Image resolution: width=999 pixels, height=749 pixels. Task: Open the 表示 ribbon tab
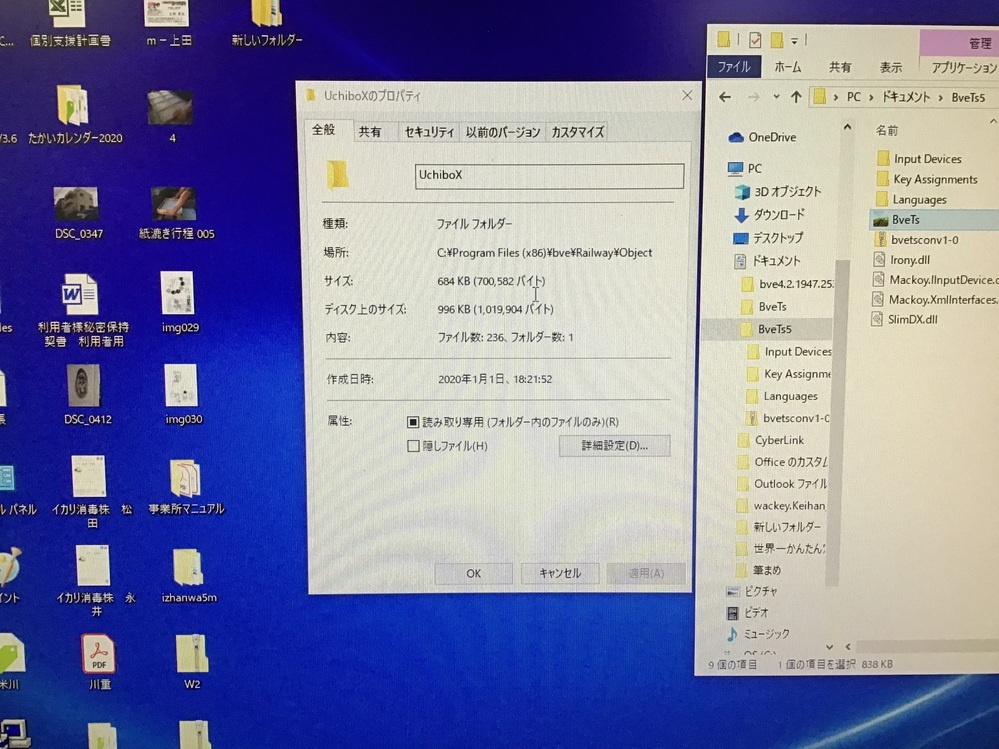890,67
